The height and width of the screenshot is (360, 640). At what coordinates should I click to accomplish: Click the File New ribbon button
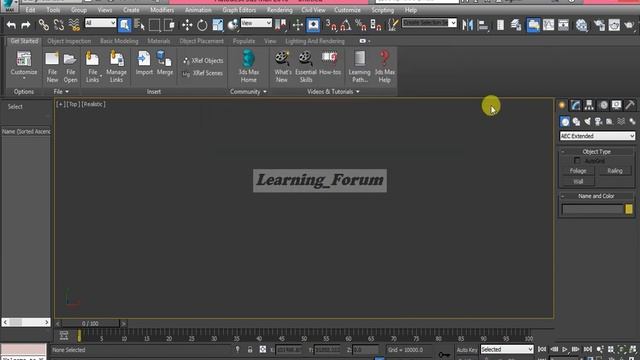click(52, 67)
